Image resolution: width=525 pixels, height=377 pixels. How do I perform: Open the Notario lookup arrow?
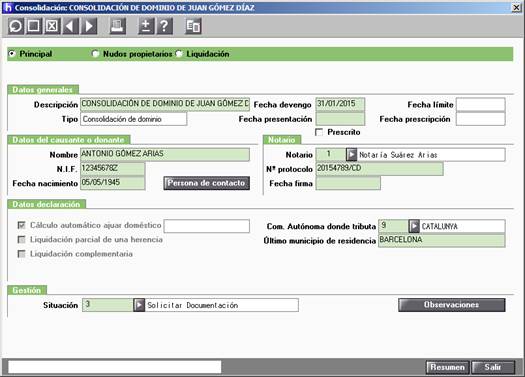(351, 155)
